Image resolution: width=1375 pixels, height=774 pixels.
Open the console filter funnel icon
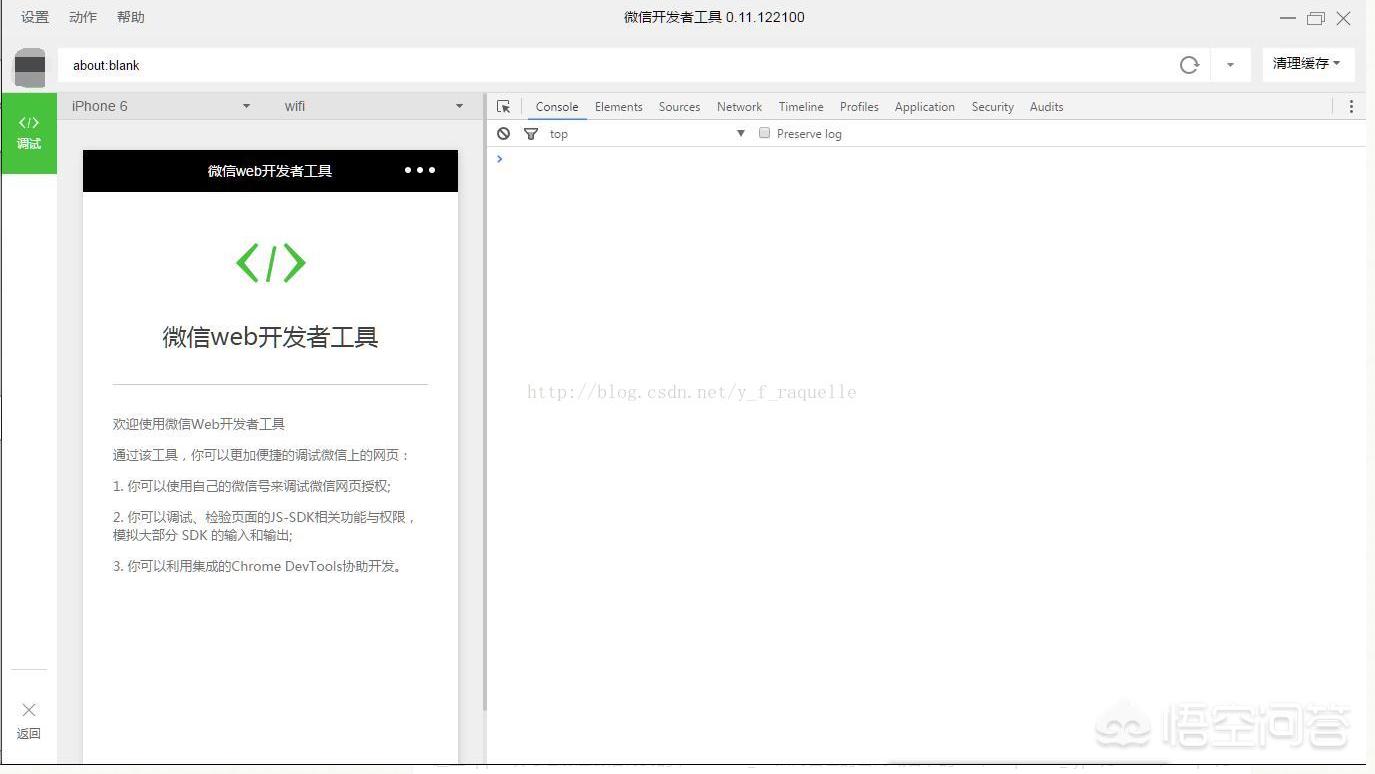pos(531,133)
